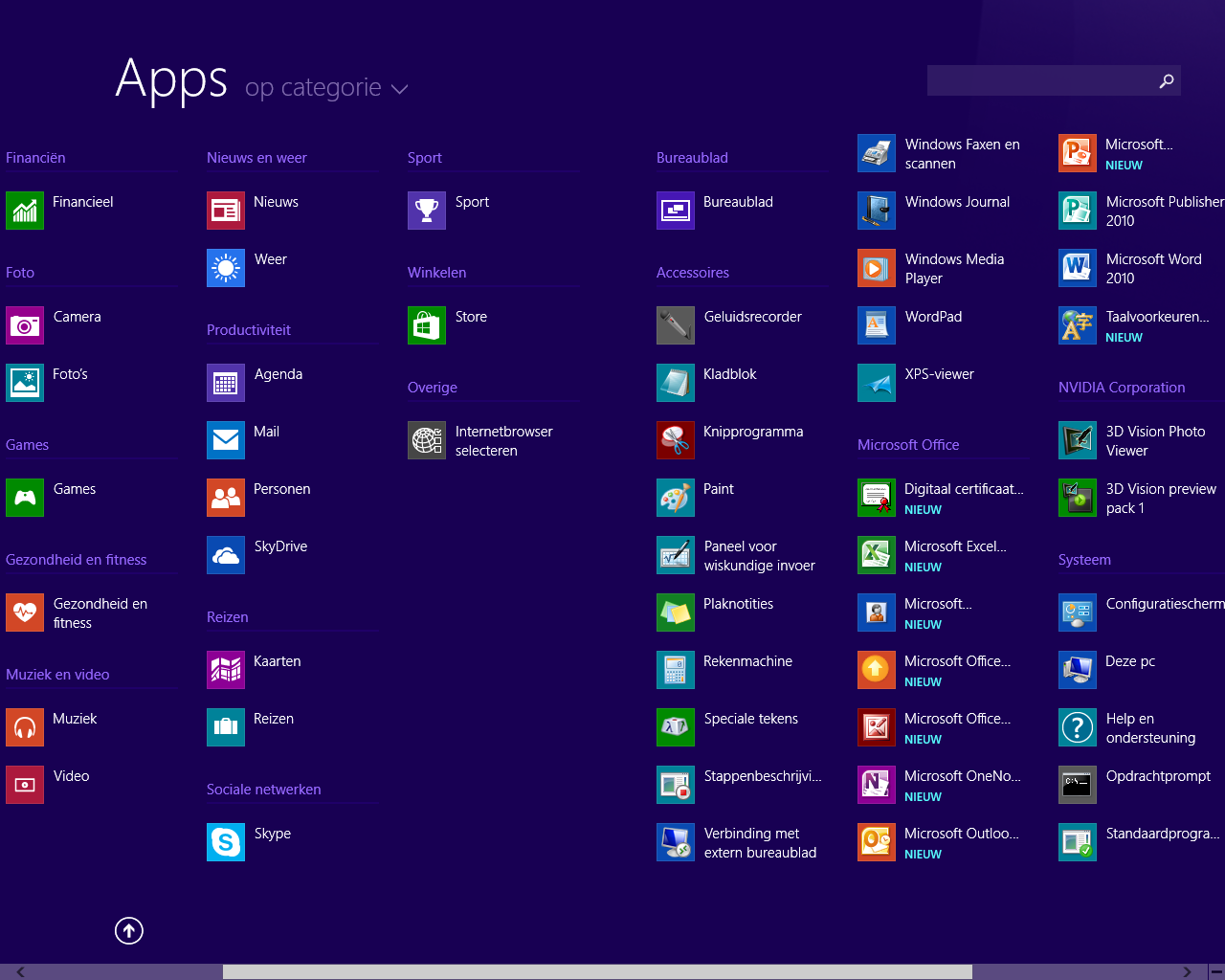
Task: Open Help en ondersteuning question icon
Action: tap(1078, 727)
